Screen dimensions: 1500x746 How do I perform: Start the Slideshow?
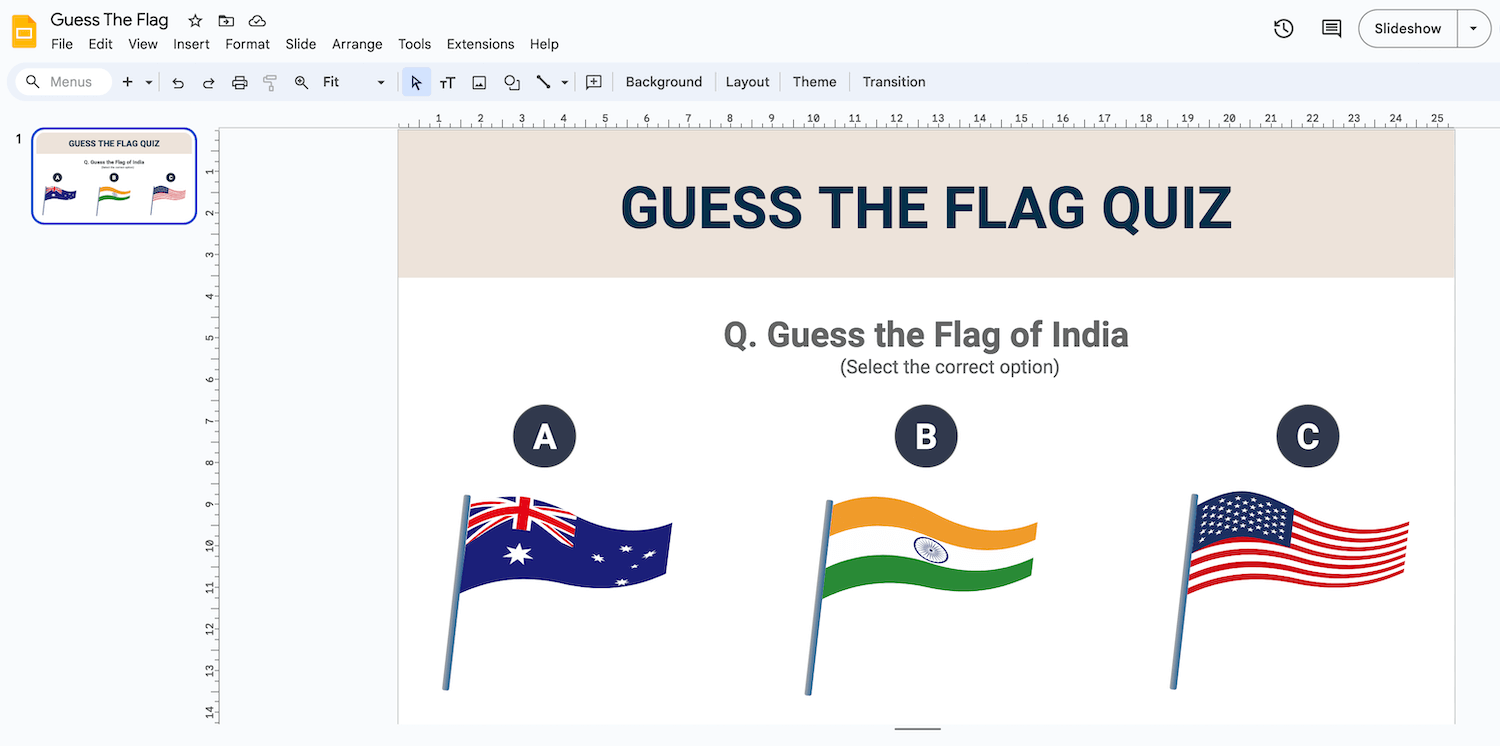[x=1407, y=29]
